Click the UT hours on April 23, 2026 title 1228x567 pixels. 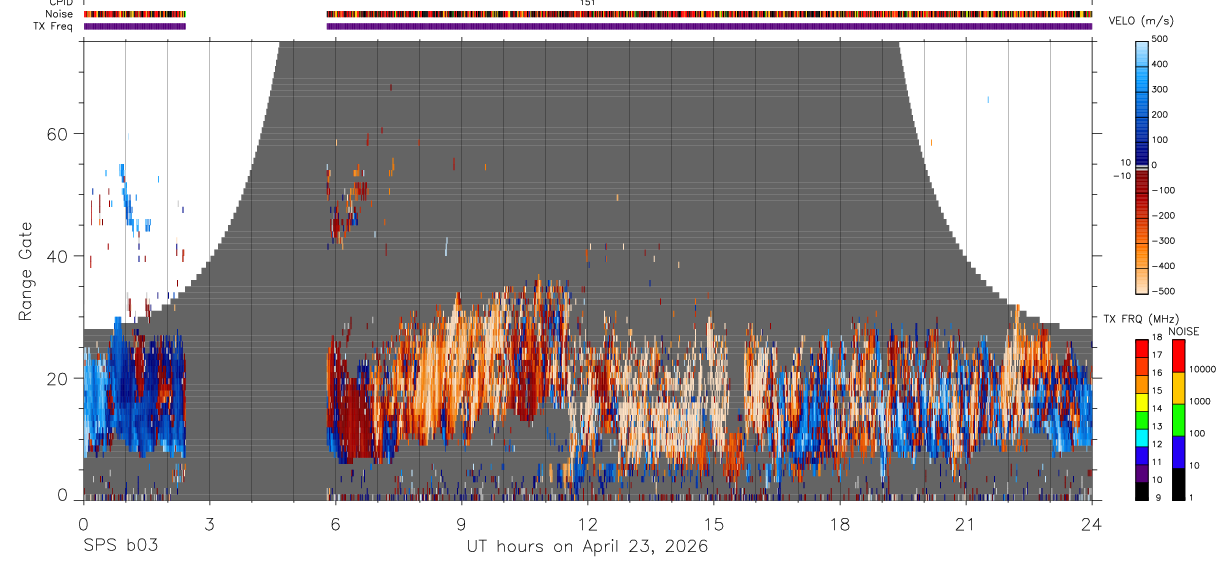[587, 546]
